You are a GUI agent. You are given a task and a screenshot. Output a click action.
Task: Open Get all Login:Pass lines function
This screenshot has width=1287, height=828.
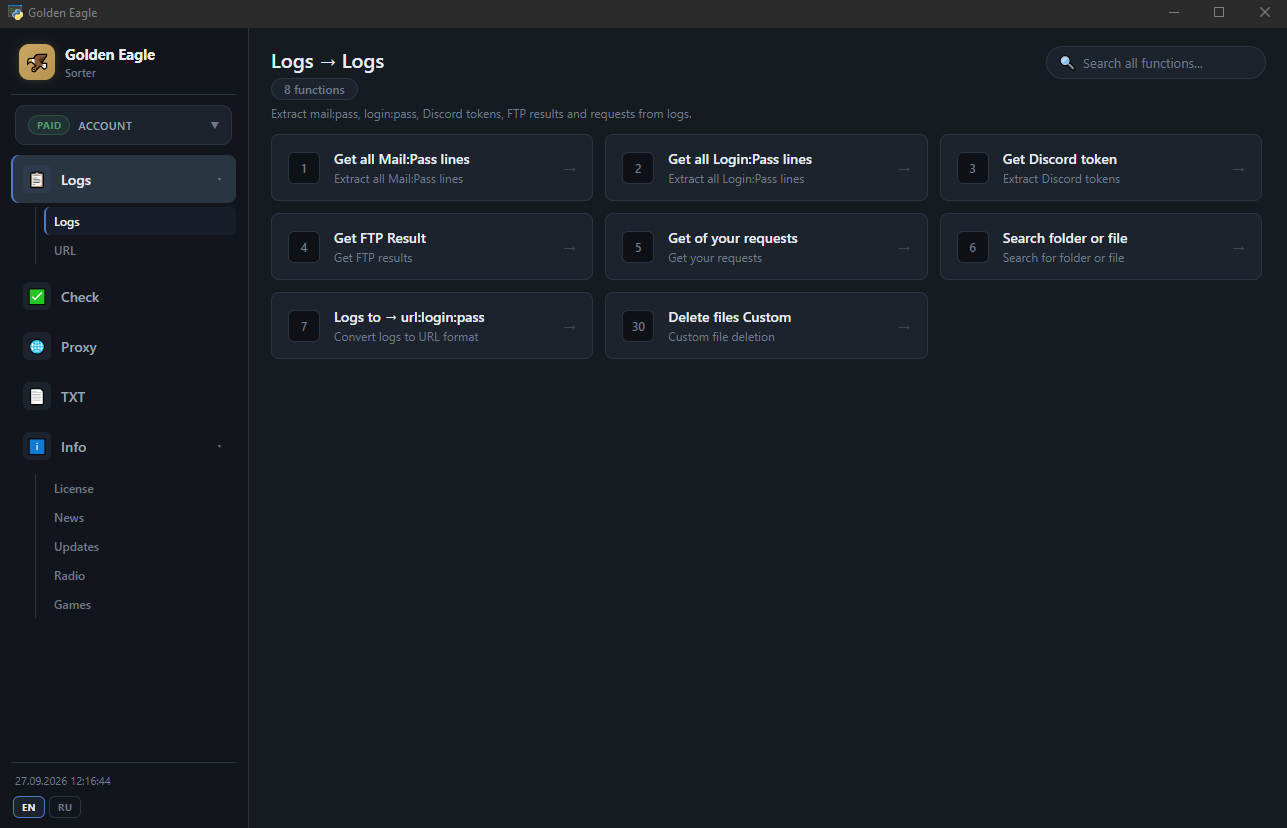[766, 168]
